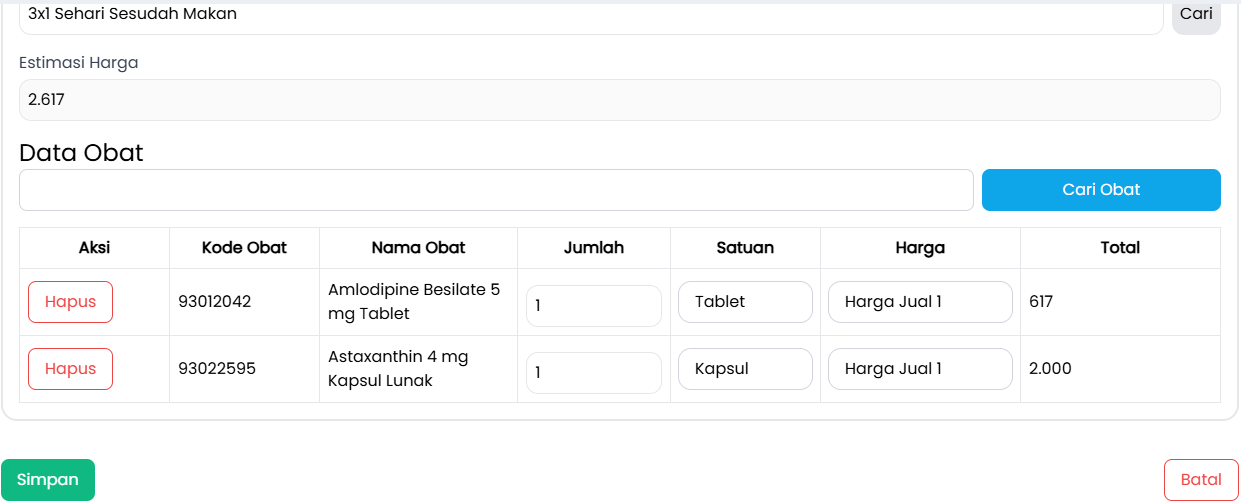Click the Estimasi Harga field showing 2.617
Viewport: 1241px width, 501px height.
click(619, 100)
